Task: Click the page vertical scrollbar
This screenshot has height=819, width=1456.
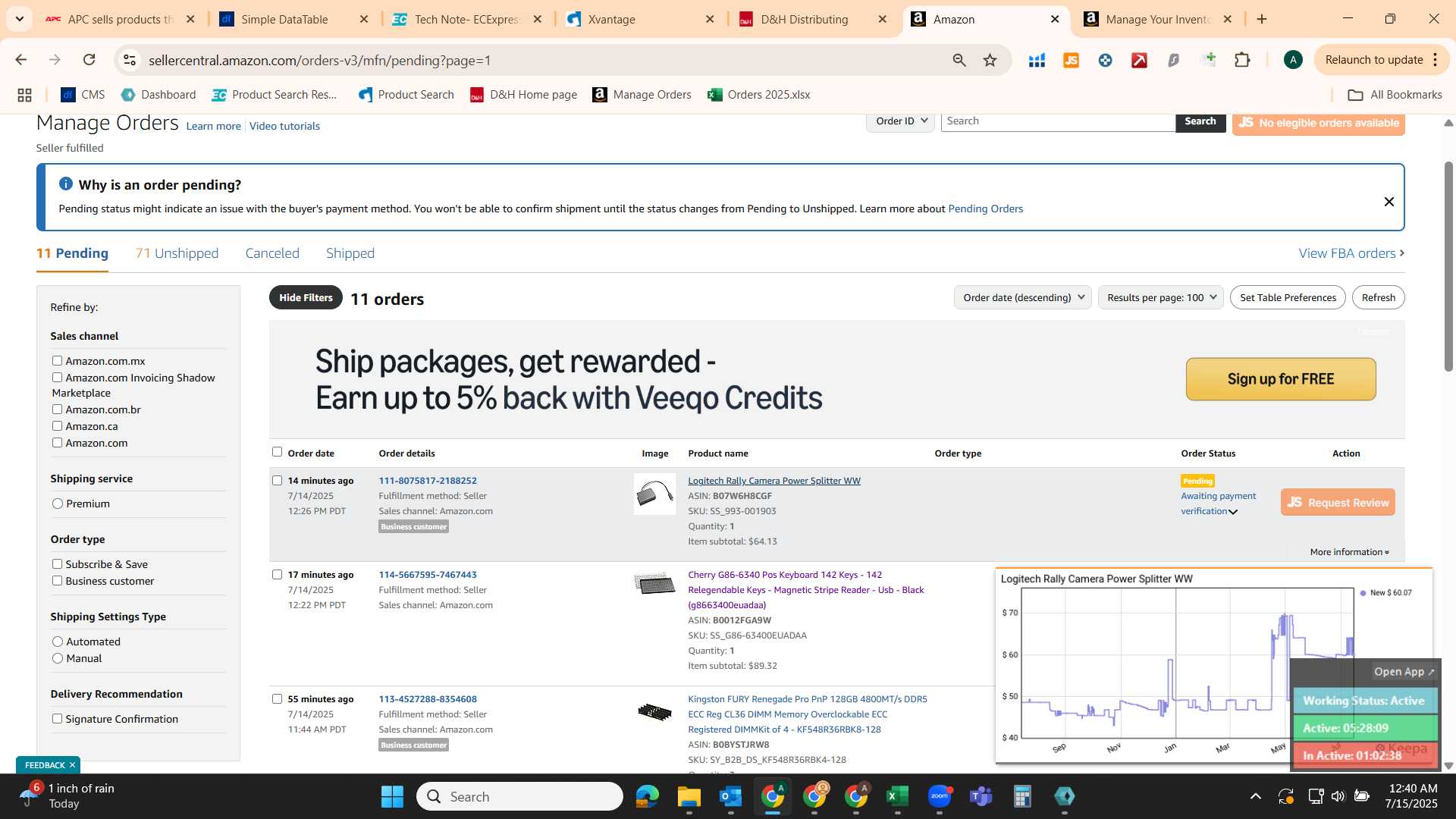Action: [x=1448, y=265]
